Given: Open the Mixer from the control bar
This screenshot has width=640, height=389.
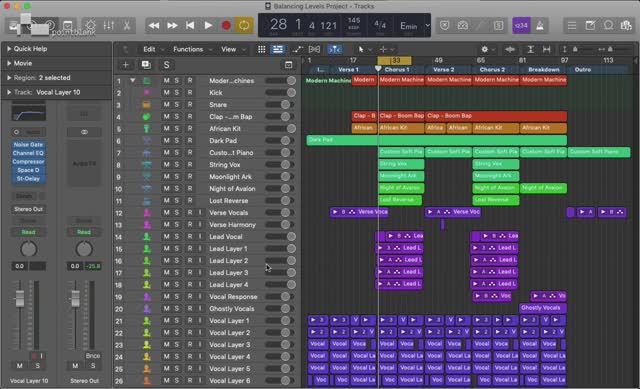Looking at the screenshot, I should click(x=109, y=25).
